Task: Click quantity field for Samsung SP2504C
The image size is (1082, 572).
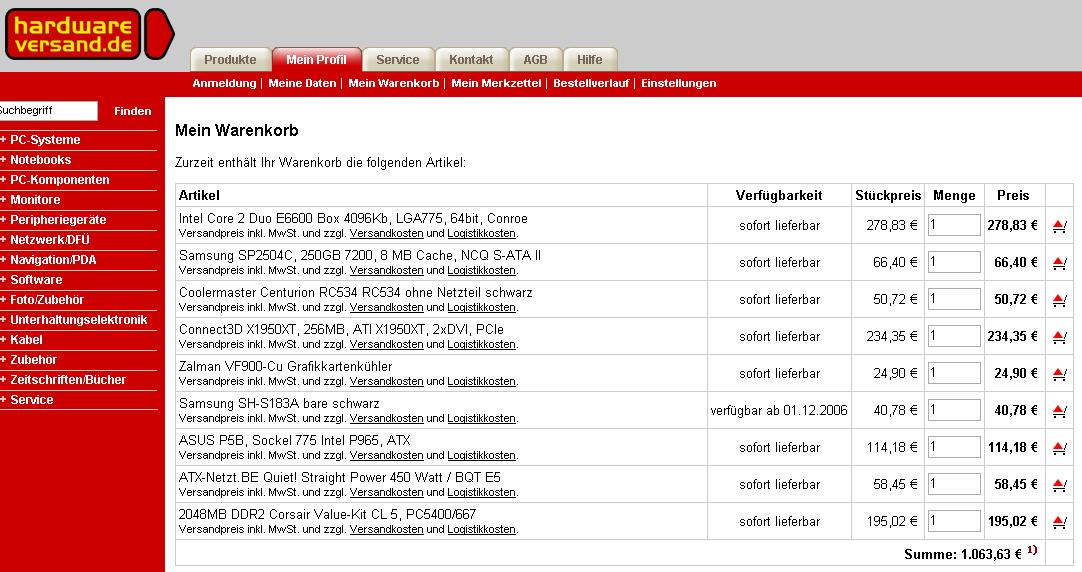Action: point(954,262)
